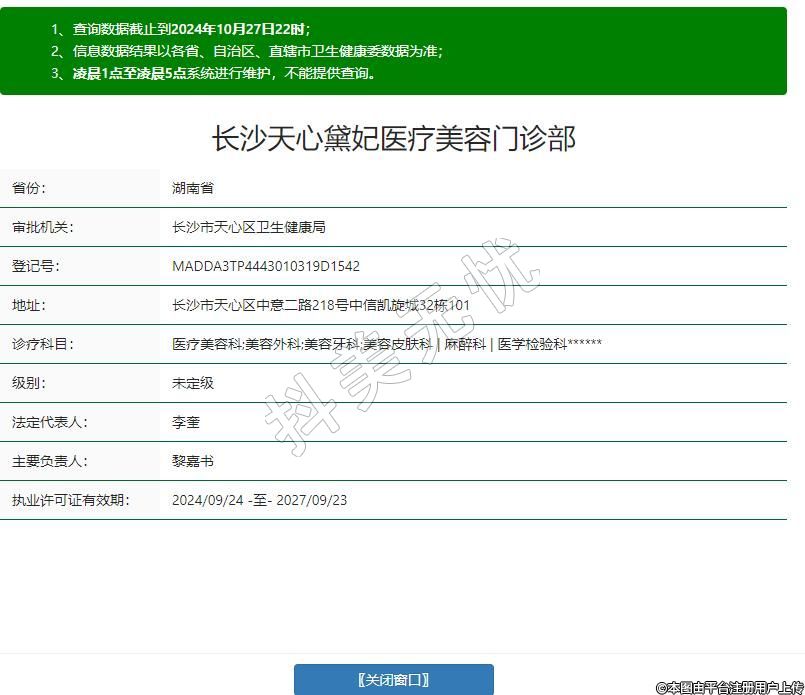Select the 诊疗科目 row label

pos(43,344)
